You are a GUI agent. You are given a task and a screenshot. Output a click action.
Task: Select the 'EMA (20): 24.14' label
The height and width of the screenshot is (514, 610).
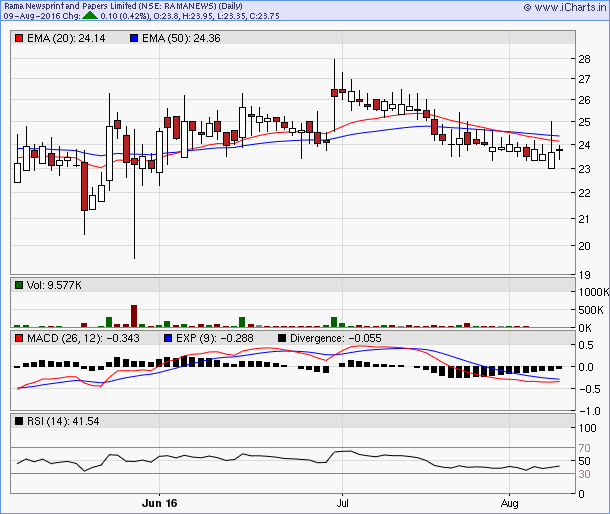[x=66, y=38]
